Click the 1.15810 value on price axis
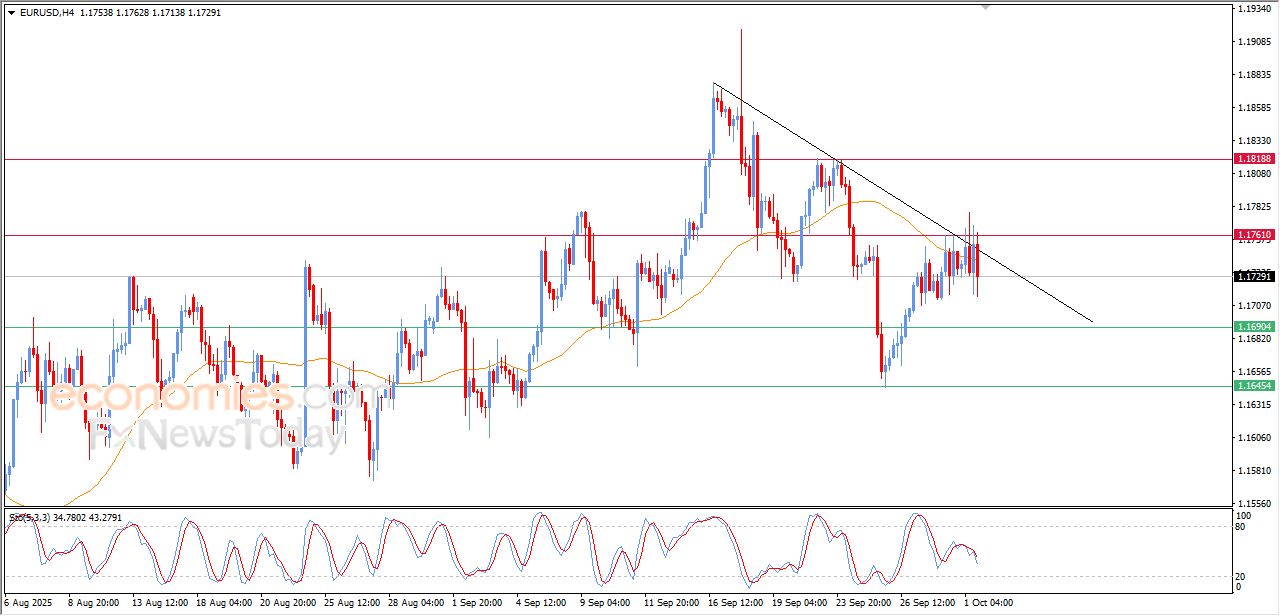This screenshot has height=616, width=1280. (1253, 471)
